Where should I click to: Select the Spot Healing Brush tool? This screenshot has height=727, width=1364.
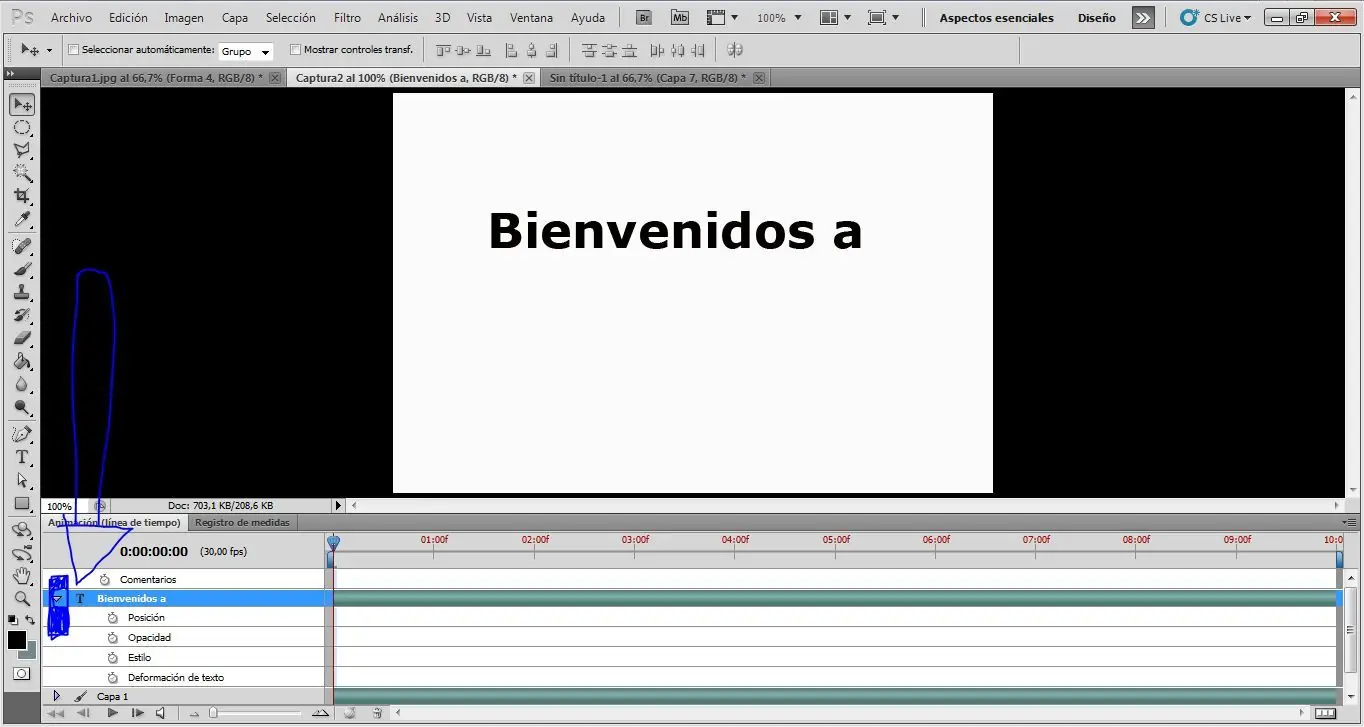click(22, 246)
